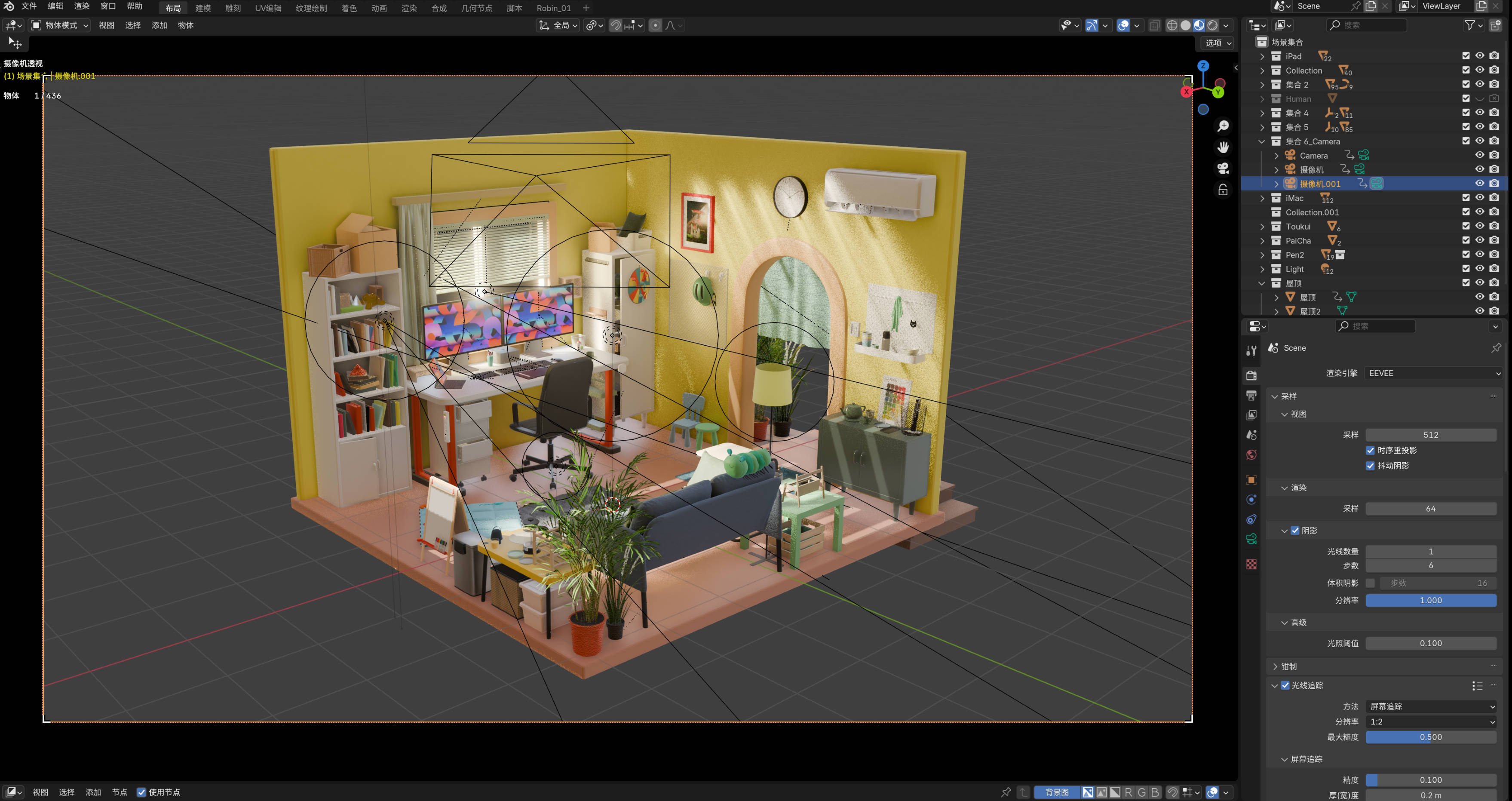Switch to rendered viewport shading

(1212, 25)
